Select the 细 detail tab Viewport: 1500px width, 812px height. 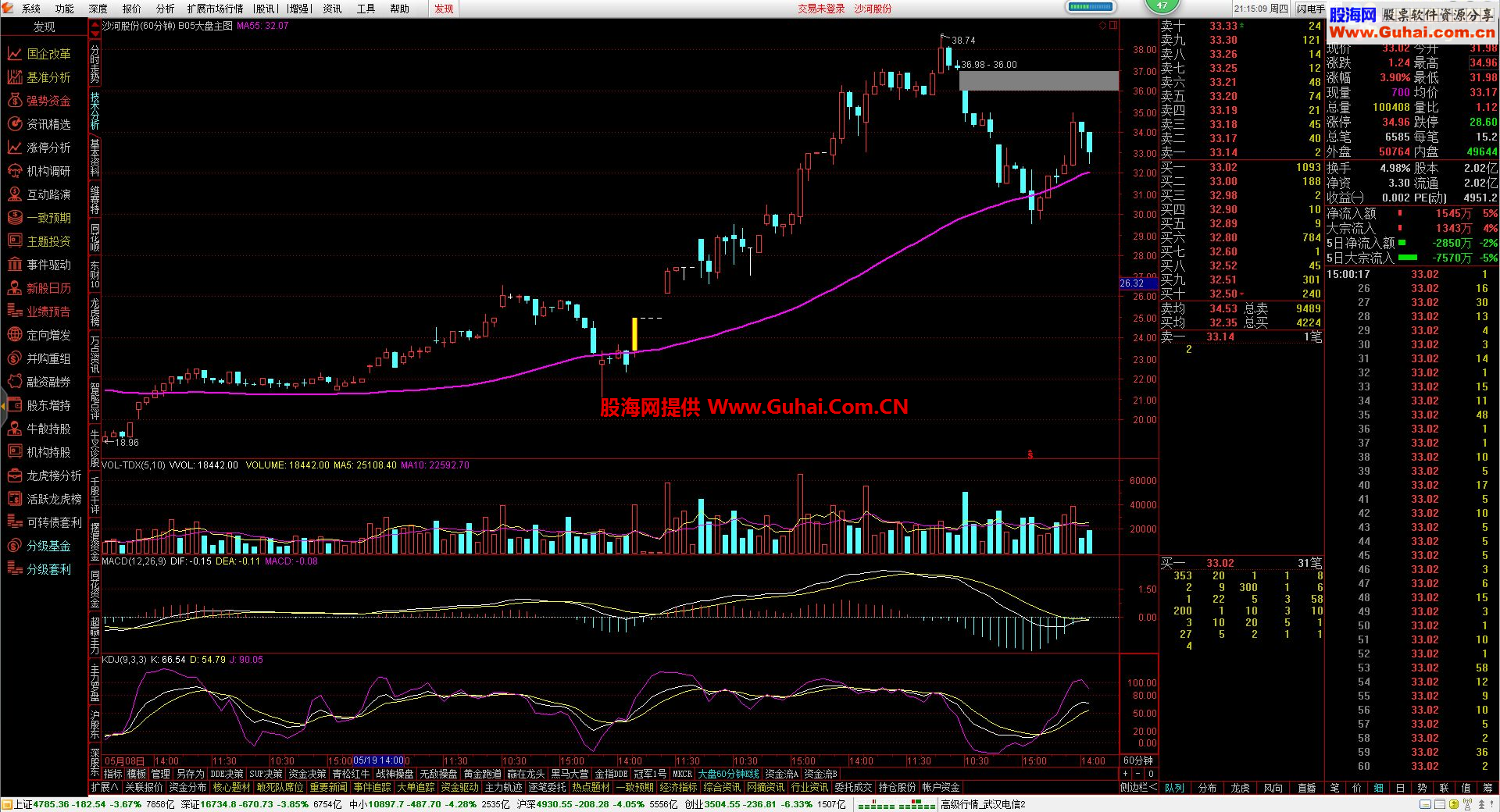[1379, 788]
